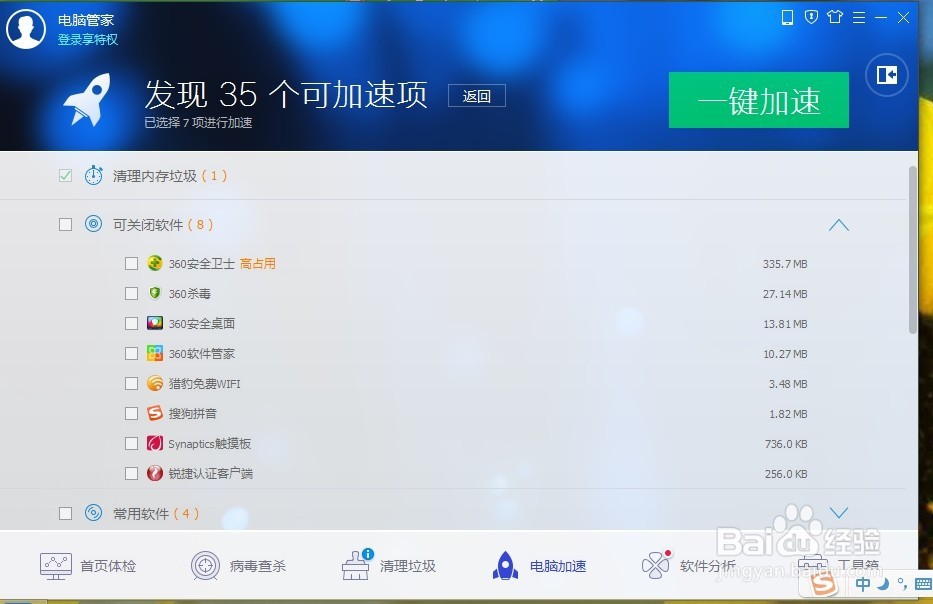Click the shield privacy icon in the titlebar
The width and height of the screenshot is (933, 604).
pyautogui.click(x=810, y=17)
